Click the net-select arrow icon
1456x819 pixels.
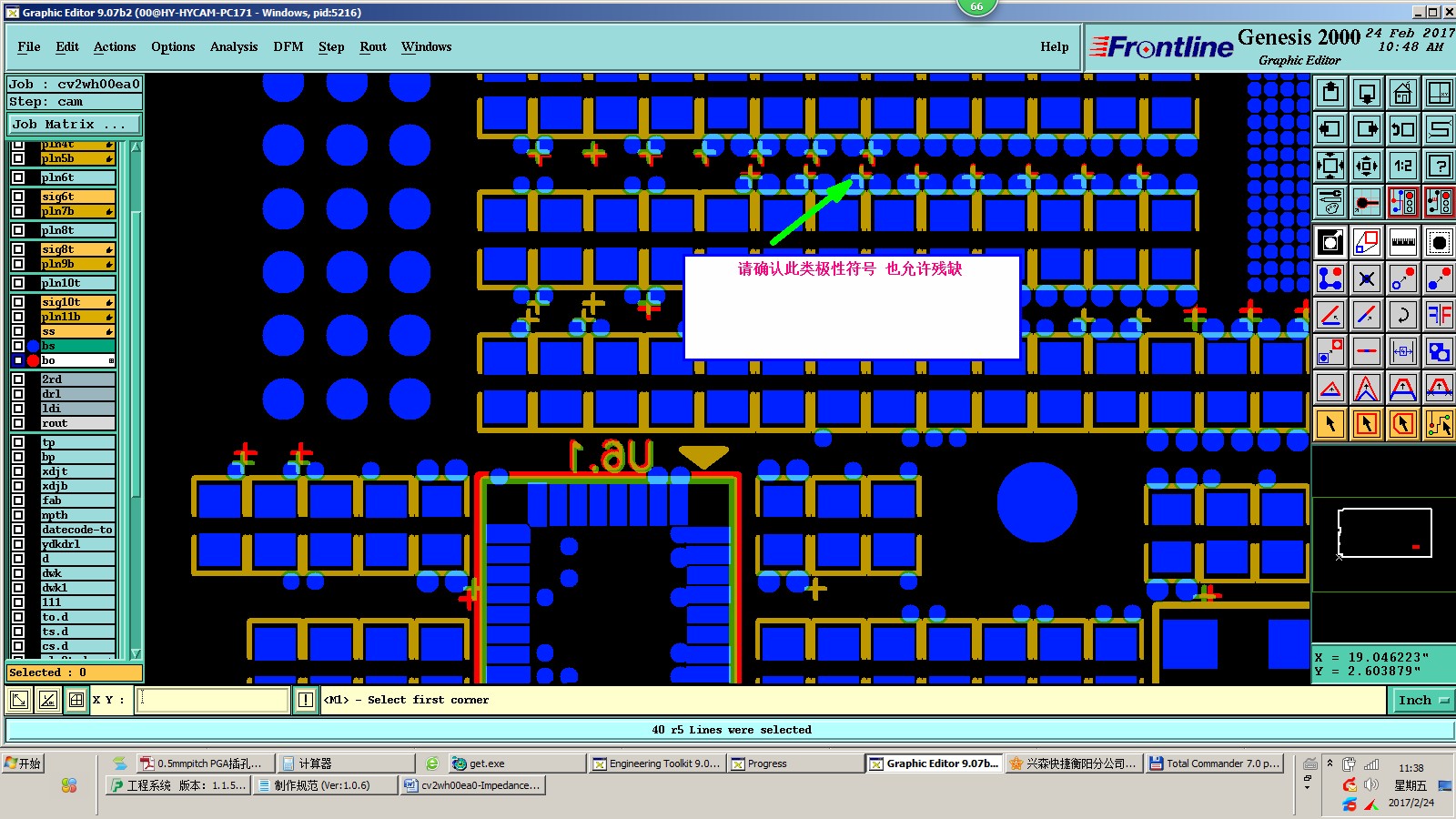(1440, 424)
